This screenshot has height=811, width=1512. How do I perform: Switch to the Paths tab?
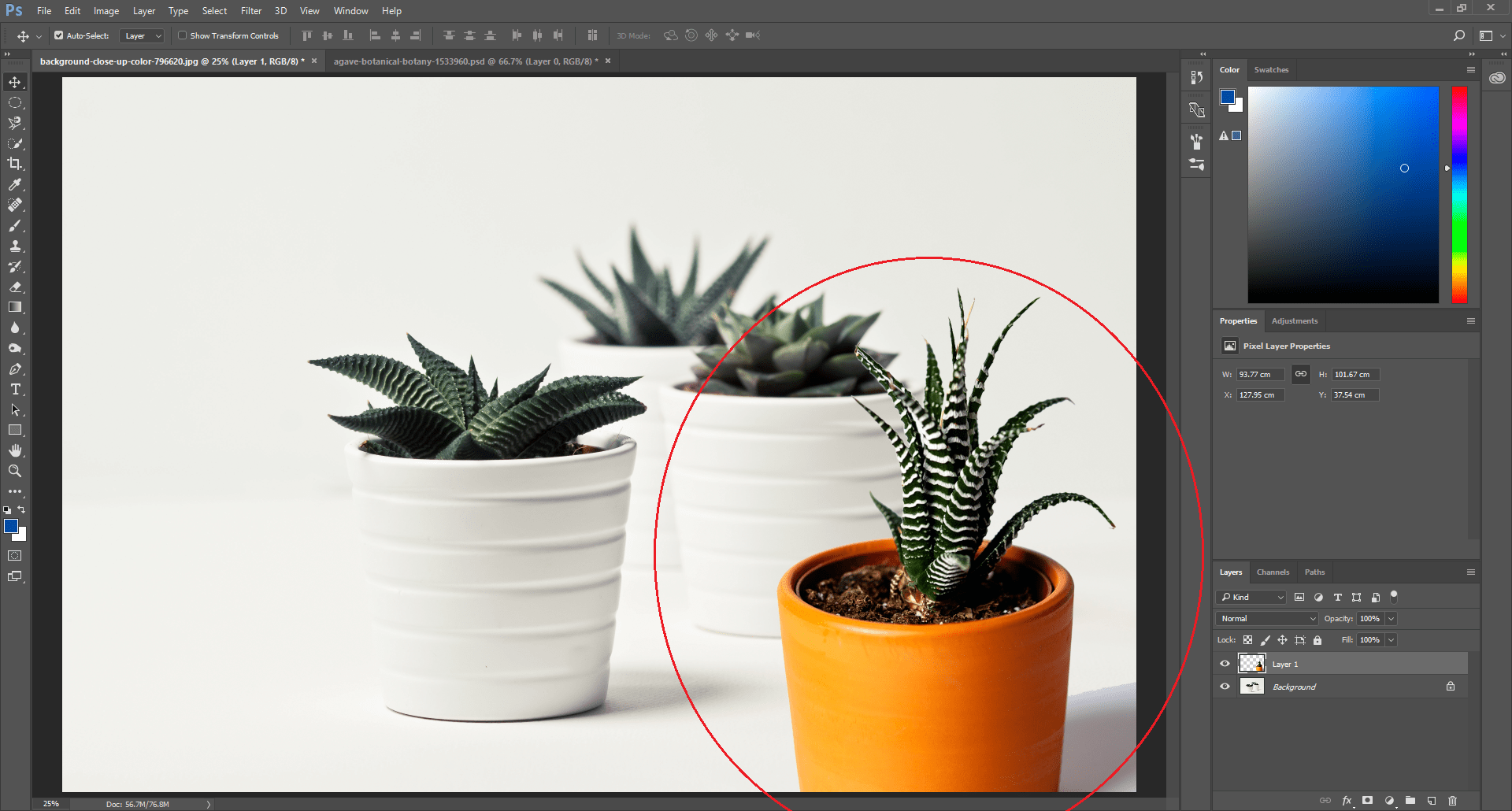click(1314, 572)
